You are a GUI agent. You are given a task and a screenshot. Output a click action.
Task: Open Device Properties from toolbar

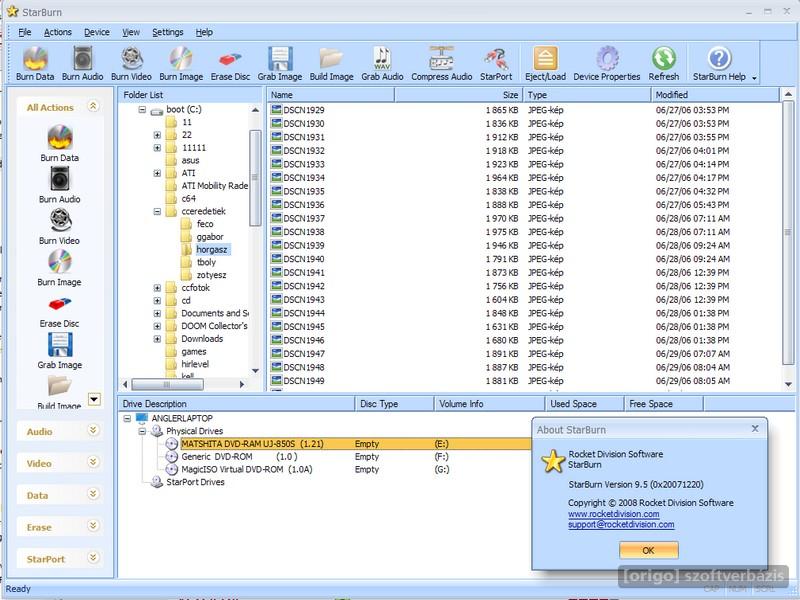(x=607, y=64)
